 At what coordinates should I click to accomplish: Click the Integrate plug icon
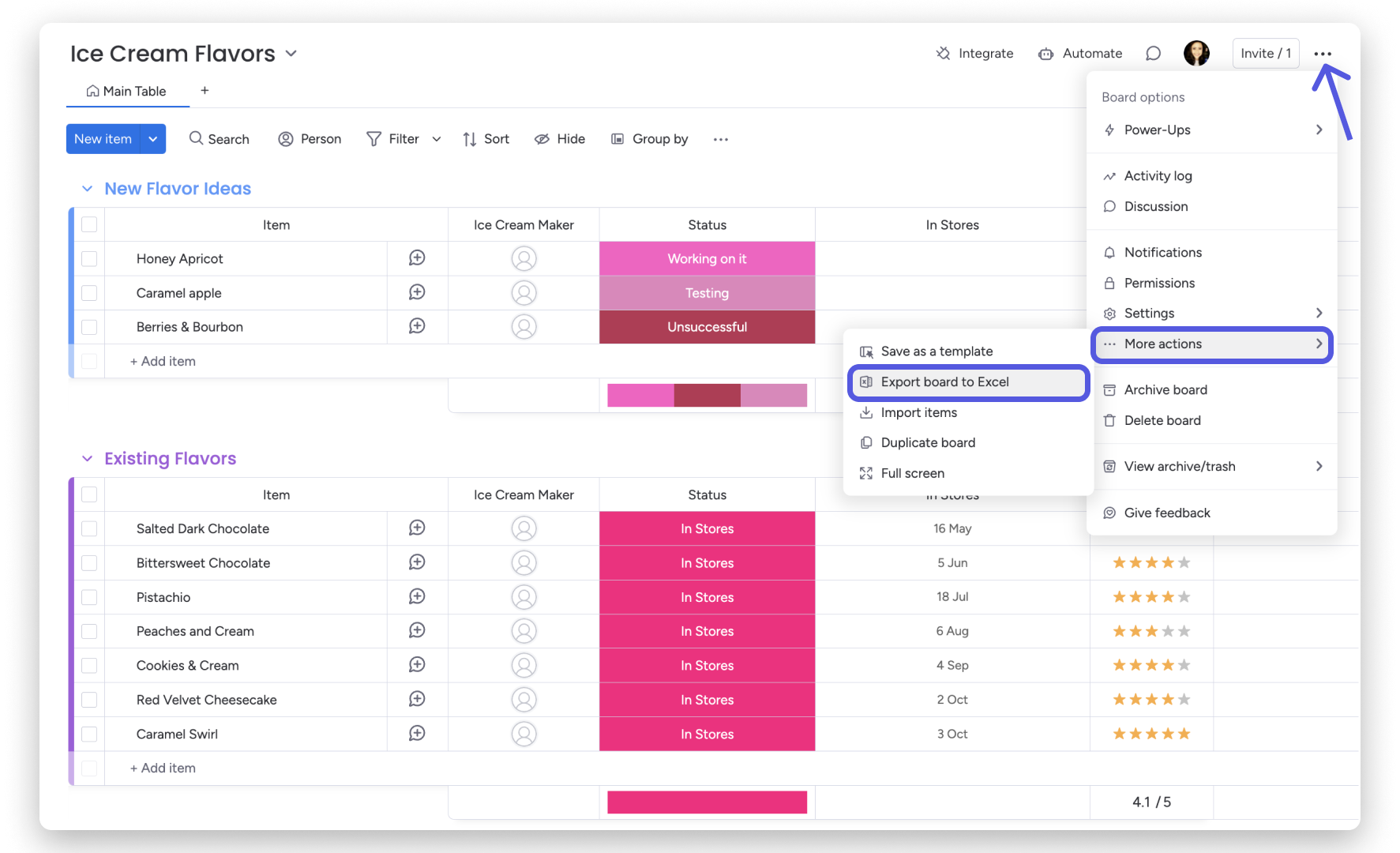point(943,54)
